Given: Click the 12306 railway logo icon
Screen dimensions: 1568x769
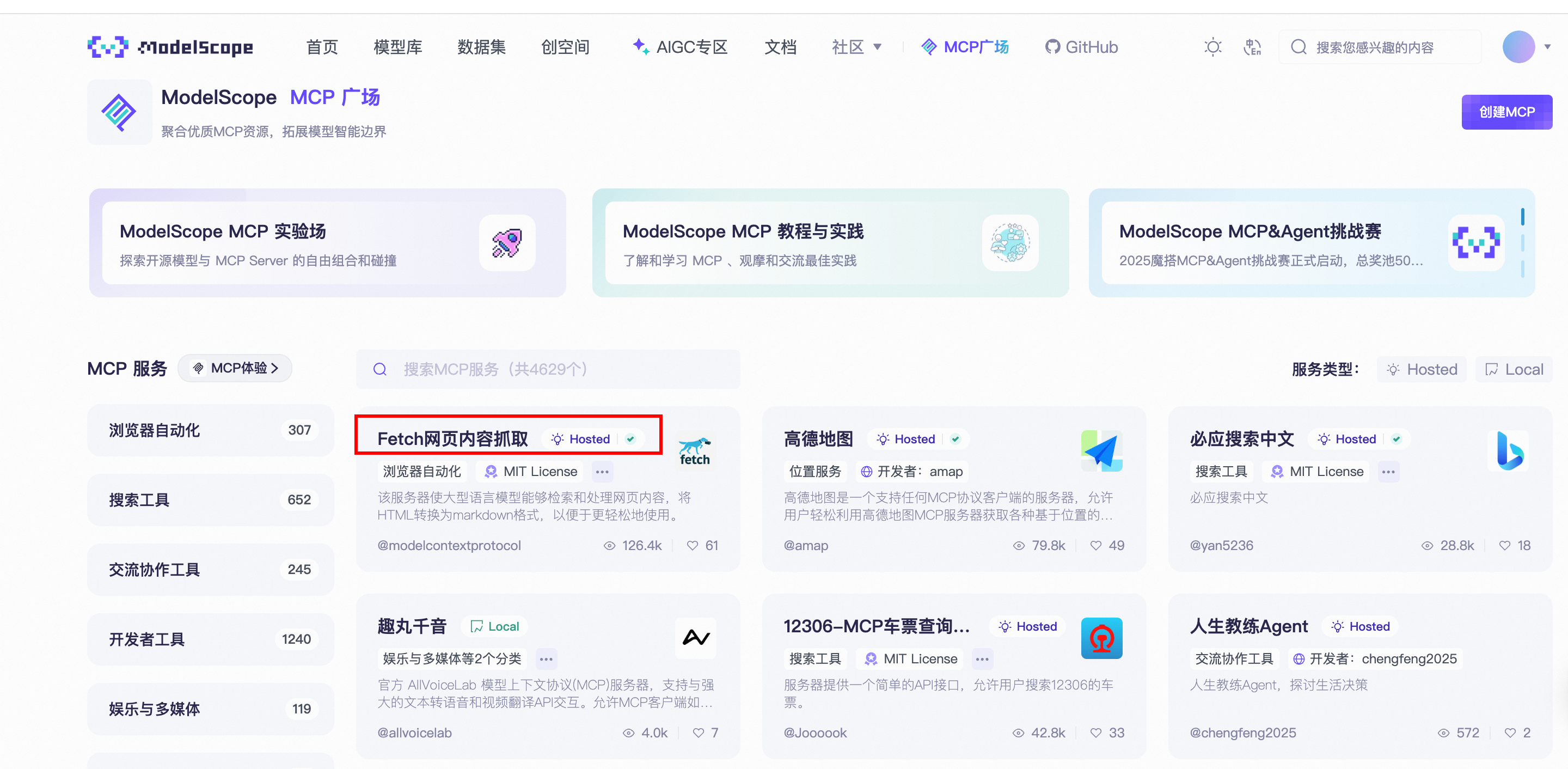Looking at the screenshot, I should (x=1102, y=638).
